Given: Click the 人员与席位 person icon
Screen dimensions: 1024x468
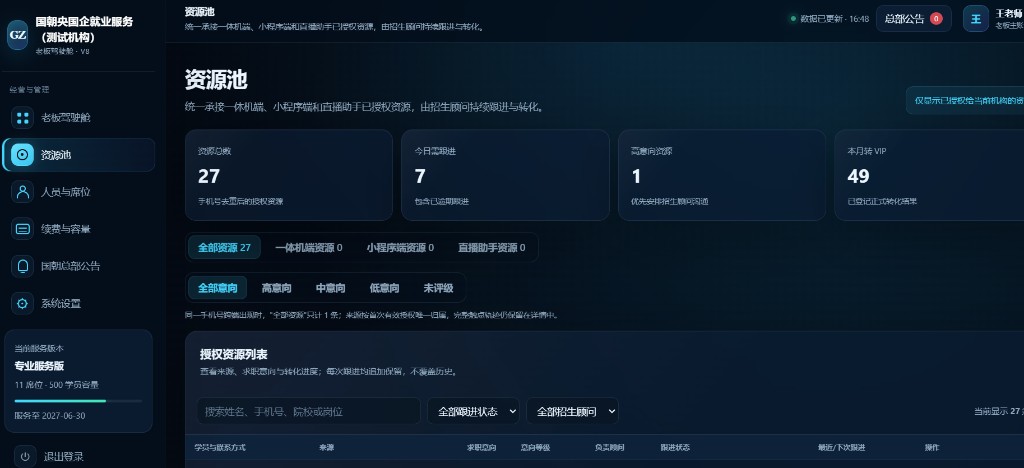Looking at the screenshot, I should (23, 192).
